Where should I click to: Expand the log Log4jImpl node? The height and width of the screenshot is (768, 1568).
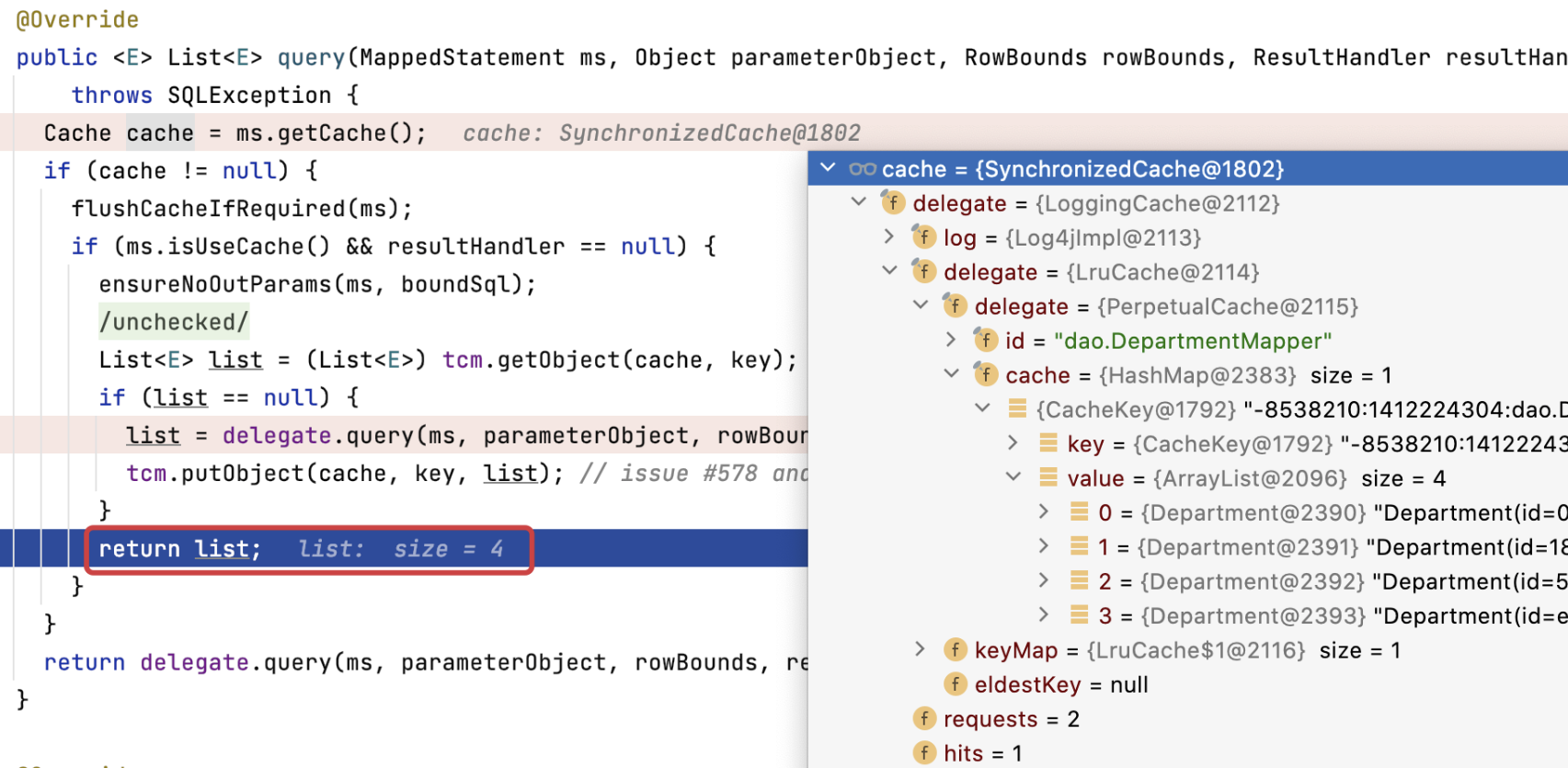889,236
